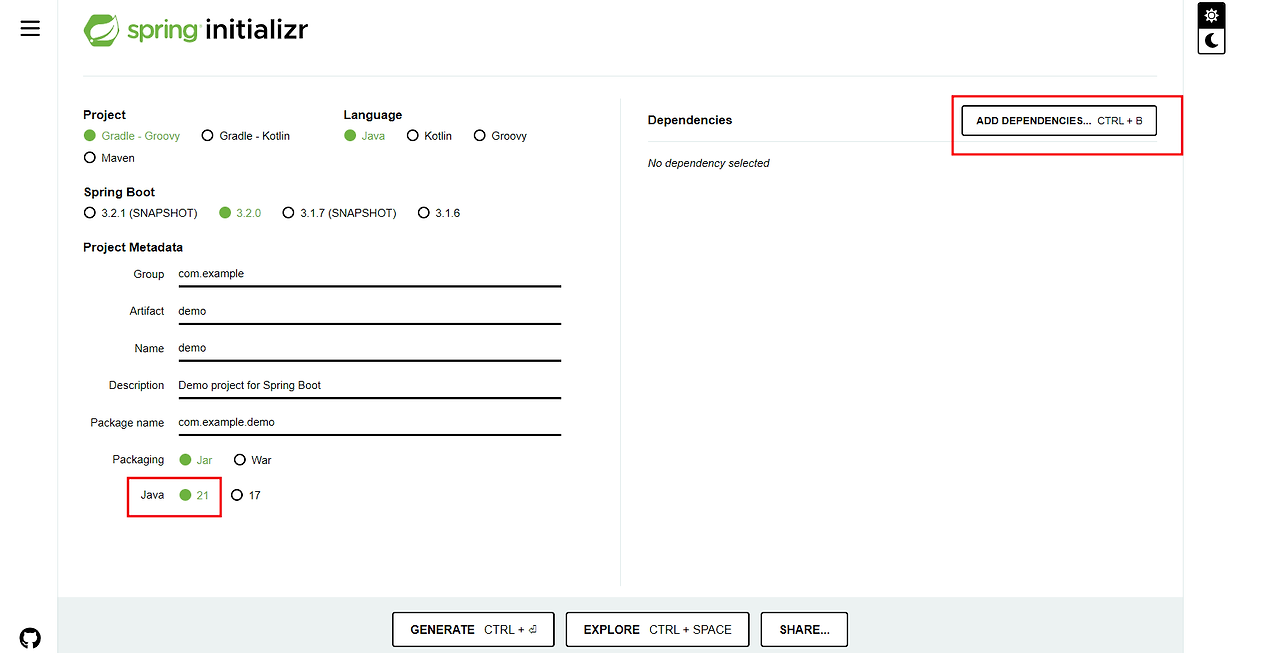Select Jar packaging option

(x=196, y=460)
